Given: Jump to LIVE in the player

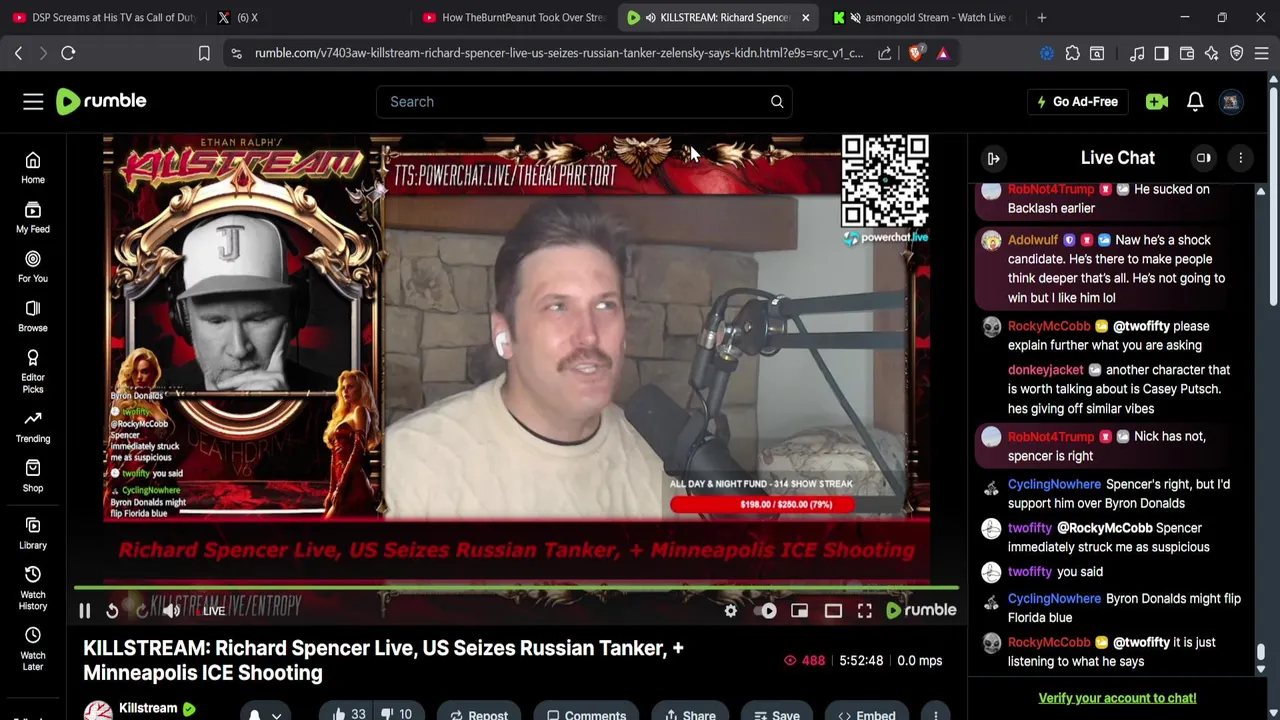Looking at the screenshot, I should (x=210, y=611).
